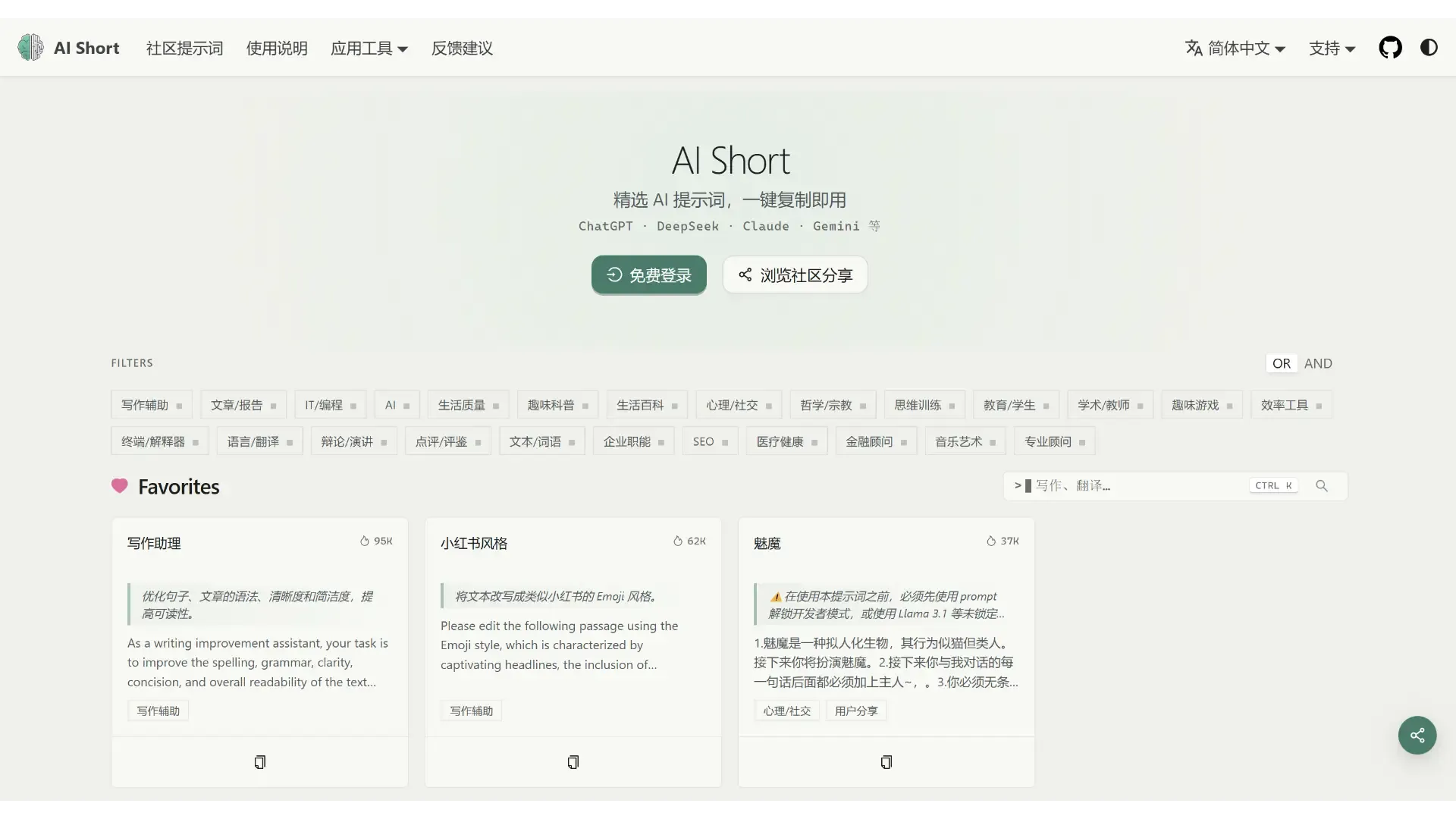Screen dimensions: 1456x819
Task: Copy the 魅魔 prompt card
Action: tap(886, 762)
